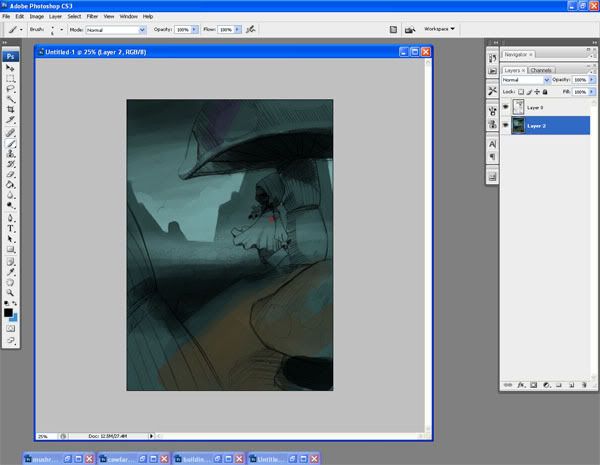Select the Crop tool
The image size is (600, 465).
pyautogui.click(x=10, y=109)
